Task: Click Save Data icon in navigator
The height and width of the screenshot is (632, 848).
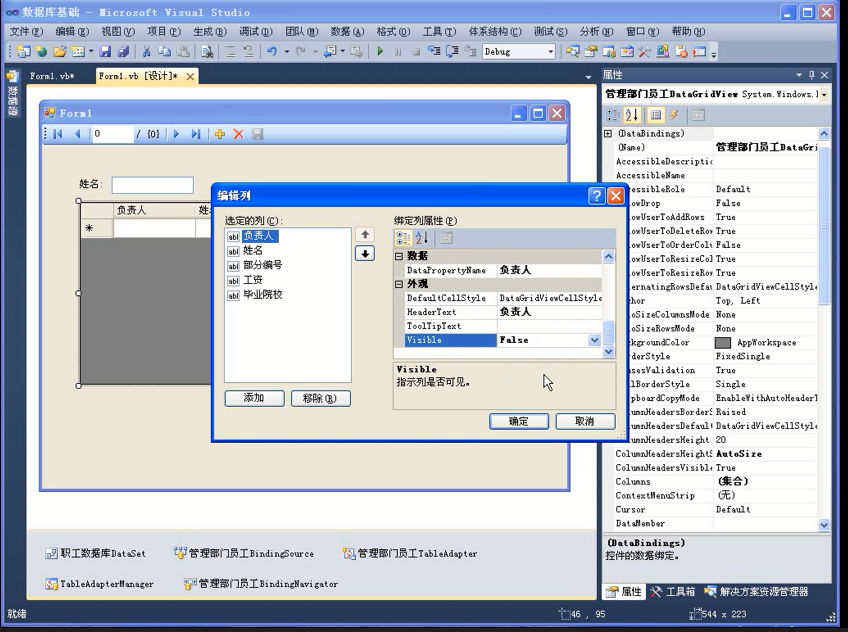Action: 257,134
